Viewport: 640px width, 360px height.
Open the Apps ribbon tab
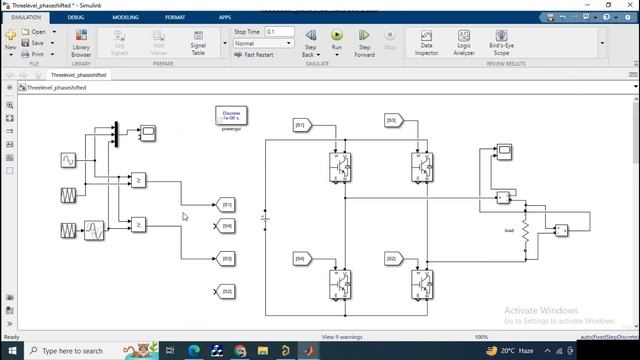coord(225,18)
